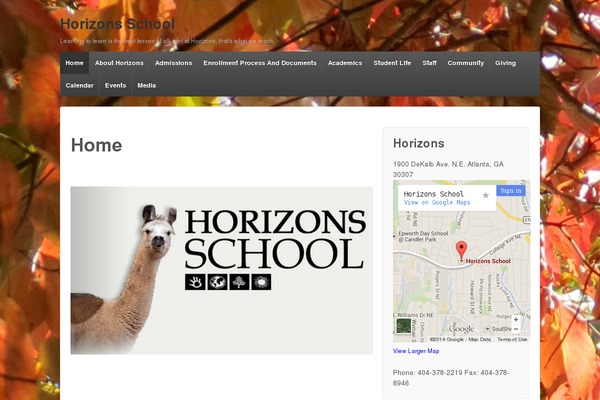Image resolution: width=600 pixels, height=400 pixels.
Task: Click the 1900 DeKalb Ave address text
Action: click(448, 169)
